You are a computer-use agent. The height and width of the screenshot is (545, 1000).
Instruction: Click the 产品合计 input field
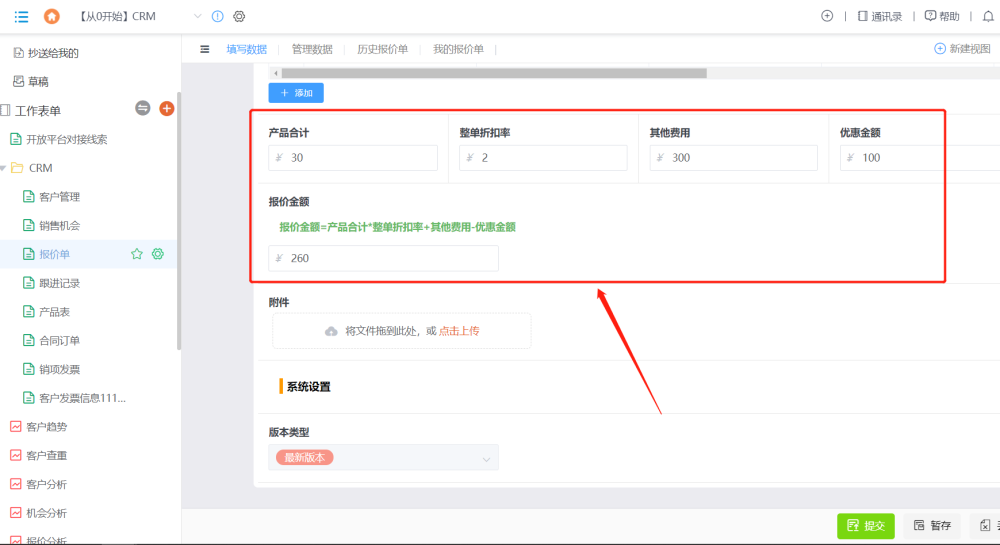tap(353, 157)
